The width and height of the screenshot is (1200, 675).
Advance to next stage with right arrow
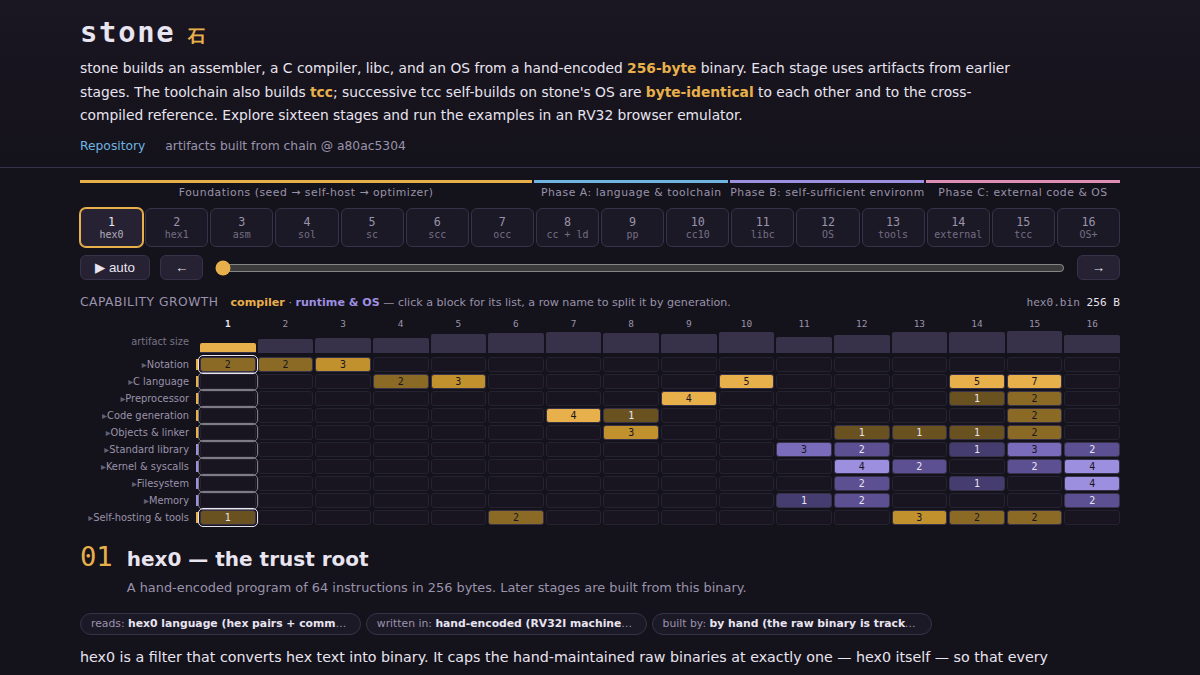1098,268
